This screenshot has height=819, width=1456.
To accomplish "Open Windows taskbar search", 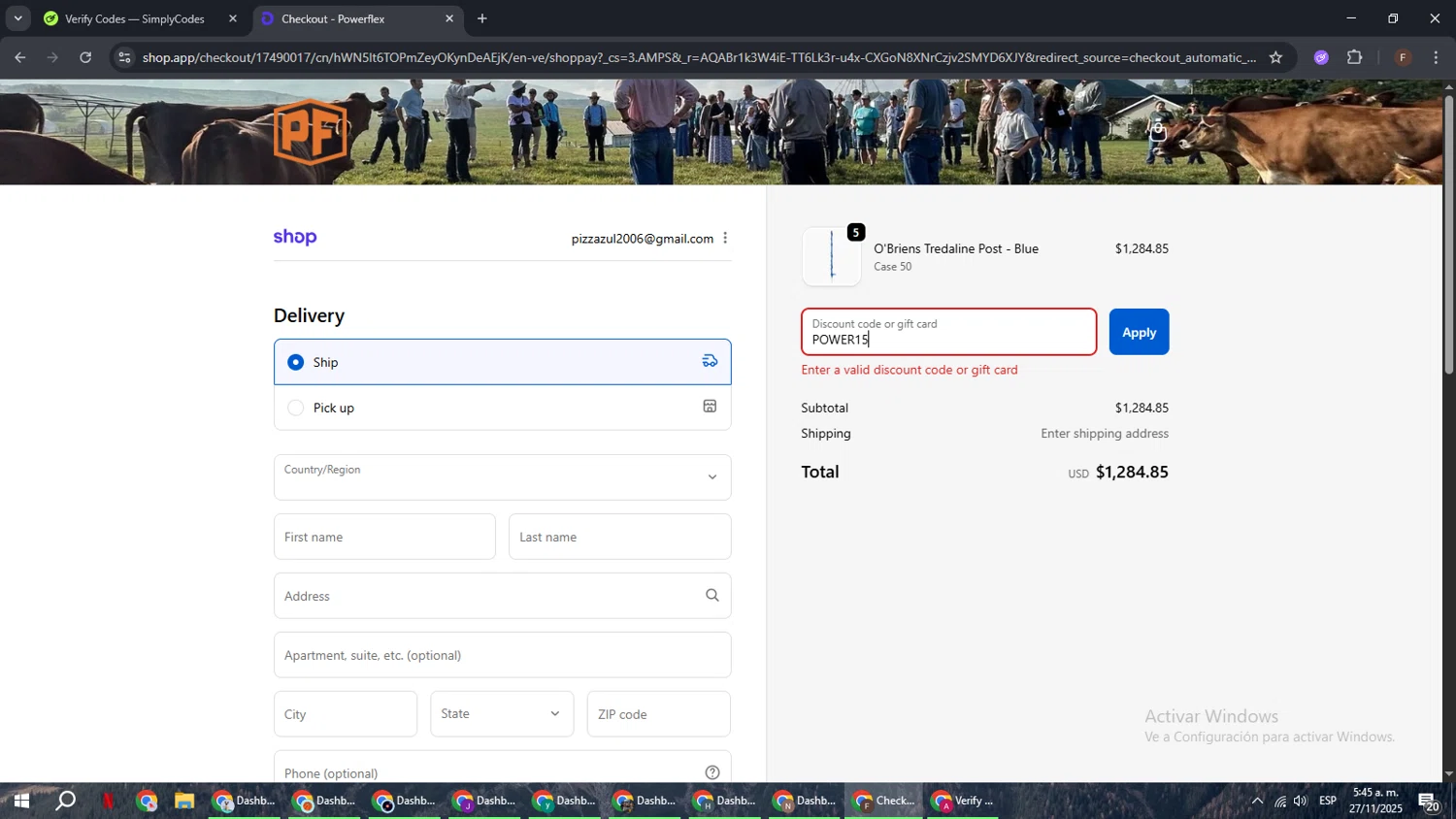I will pos(65,802).
